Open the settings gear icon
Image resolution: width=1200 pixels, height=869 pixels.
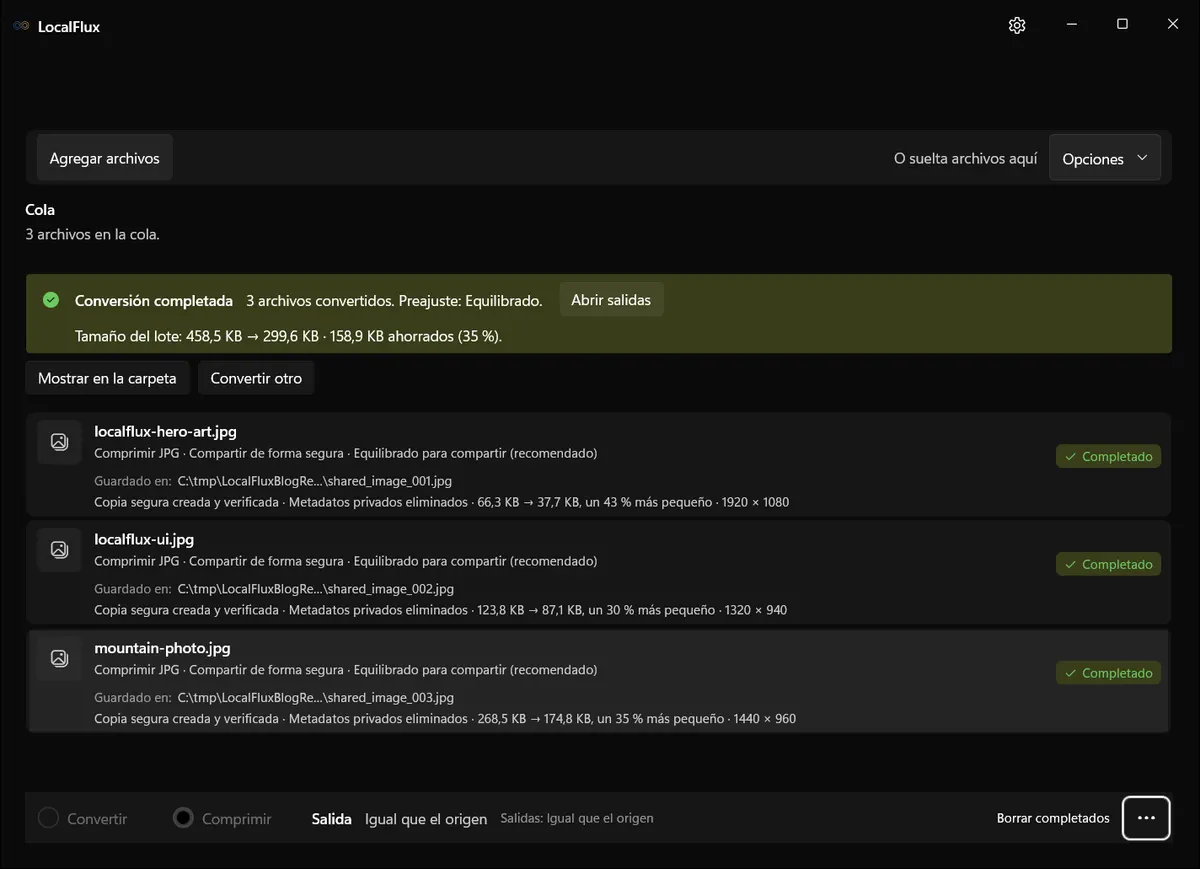tap(1017, 26)
